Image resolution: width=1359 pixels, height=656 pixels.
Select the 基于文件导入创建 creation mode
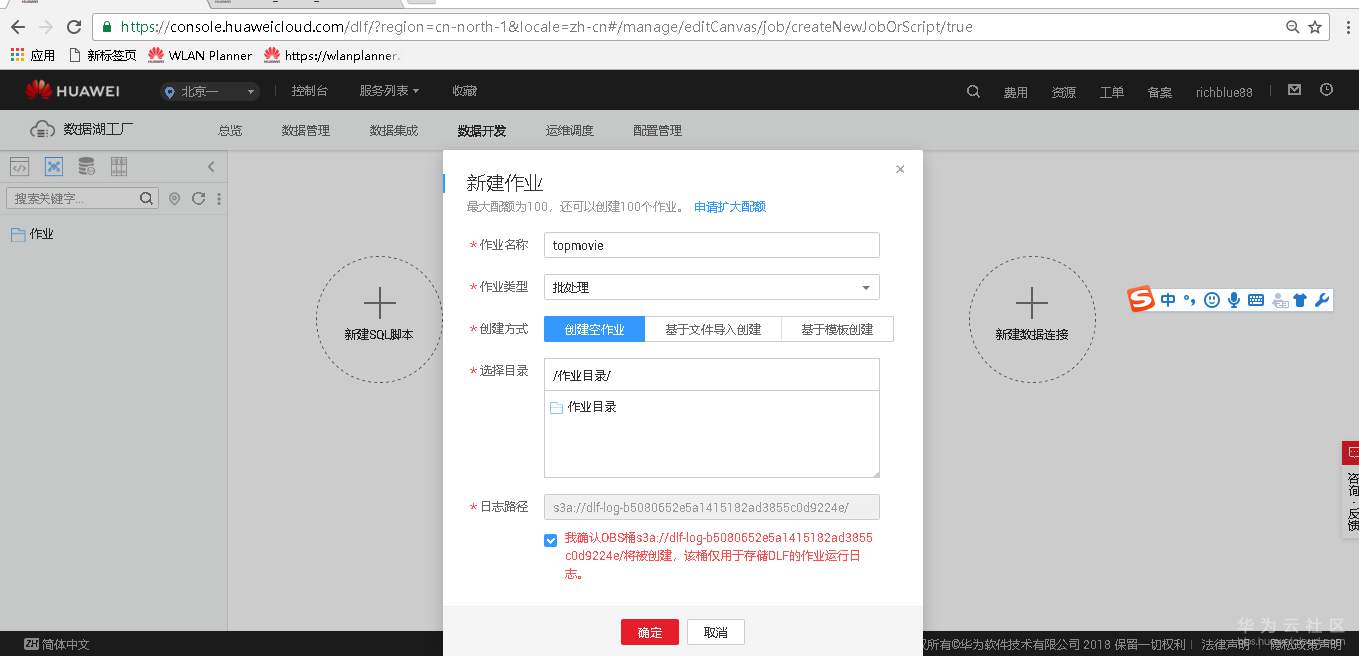tap(713, 329)
